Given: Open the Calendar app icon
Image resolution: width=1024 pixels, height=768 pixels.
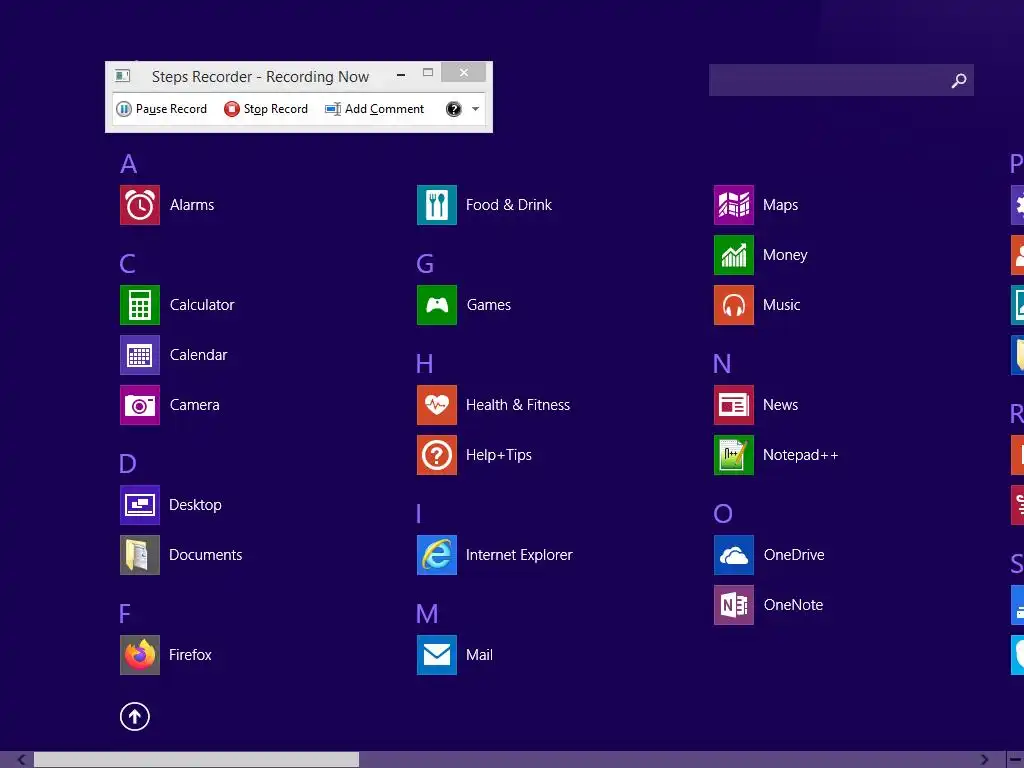Looking at the screenshot, I should (x=140, y=355).
